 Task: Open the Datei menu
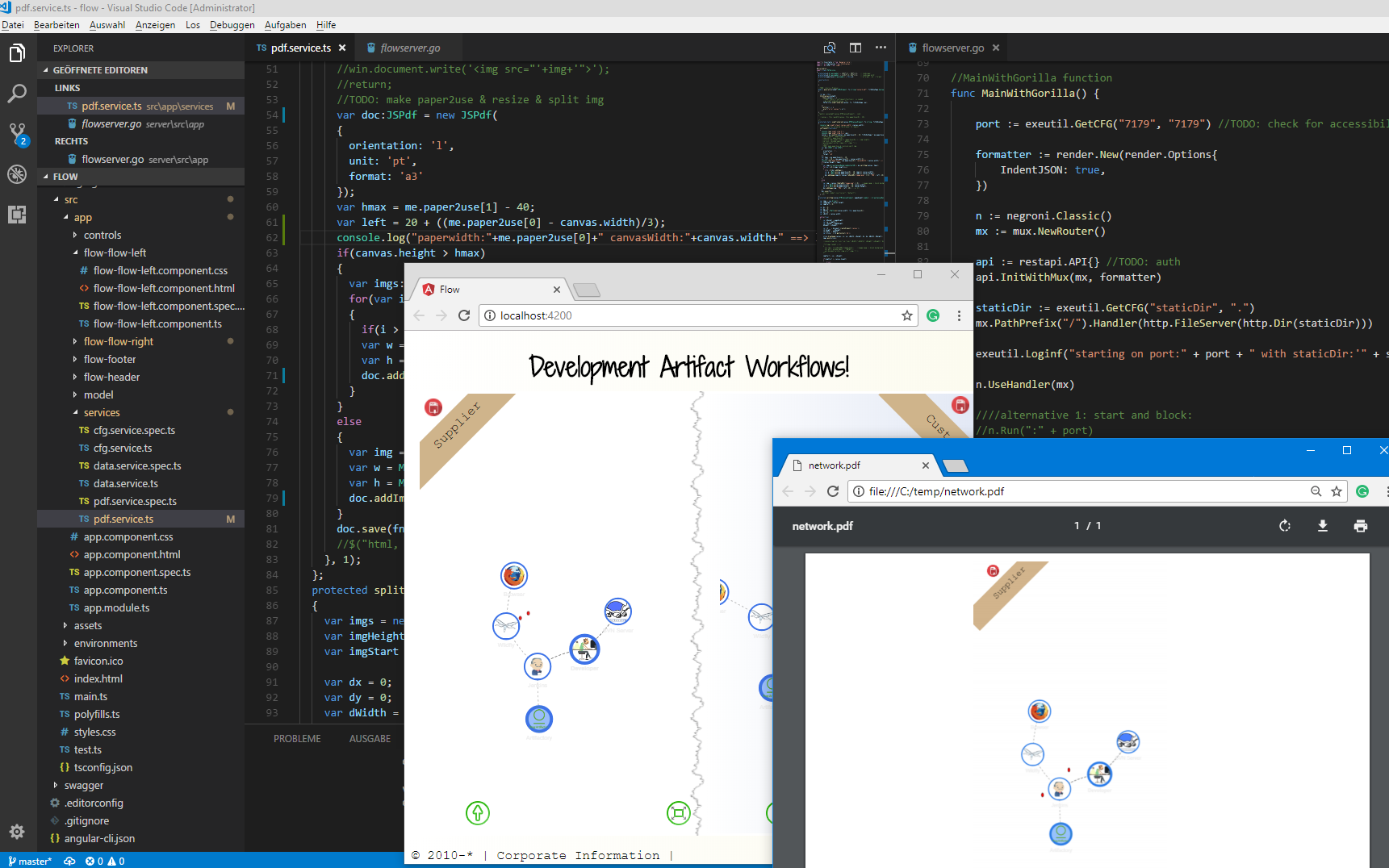[13, 25]
